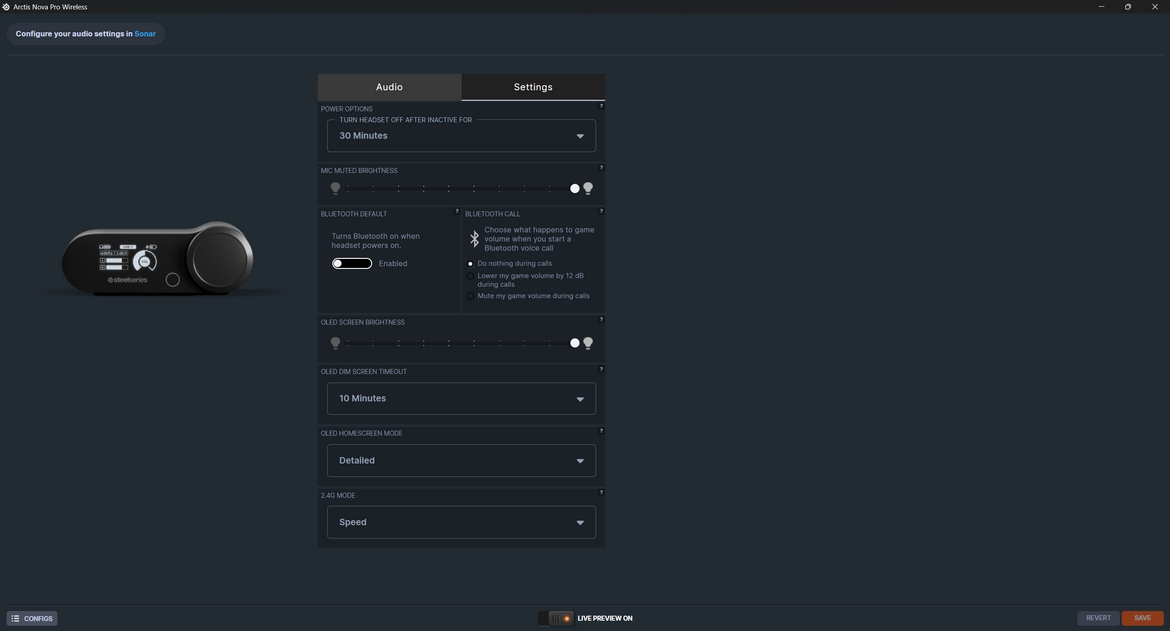Image resolution: width=1170 pixels, height=631 pixels.
Task: Open the Sonar link in the banner
Action: point(145,34)
